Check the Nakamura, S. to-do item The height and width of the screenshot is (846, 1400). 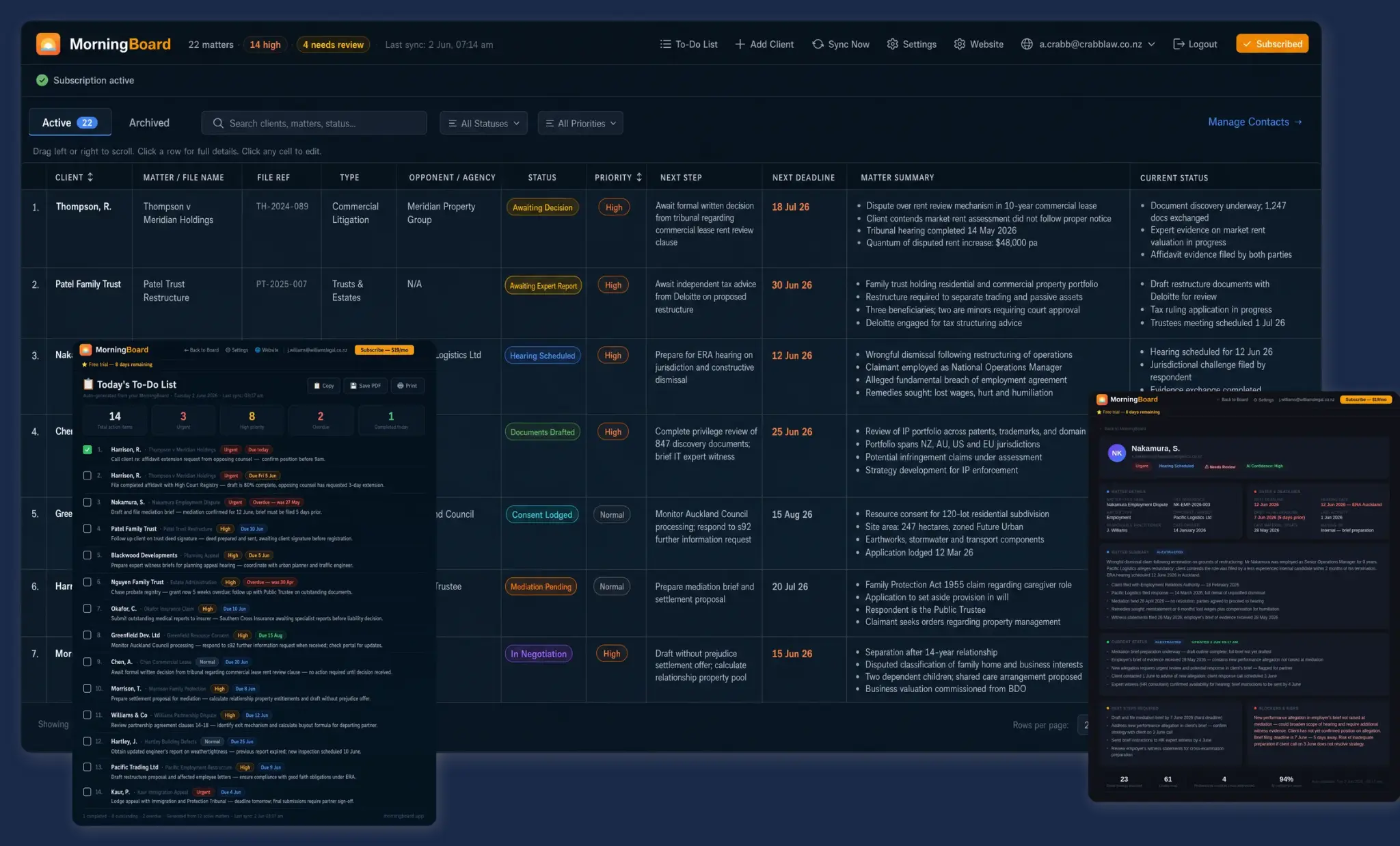point(87,502)
